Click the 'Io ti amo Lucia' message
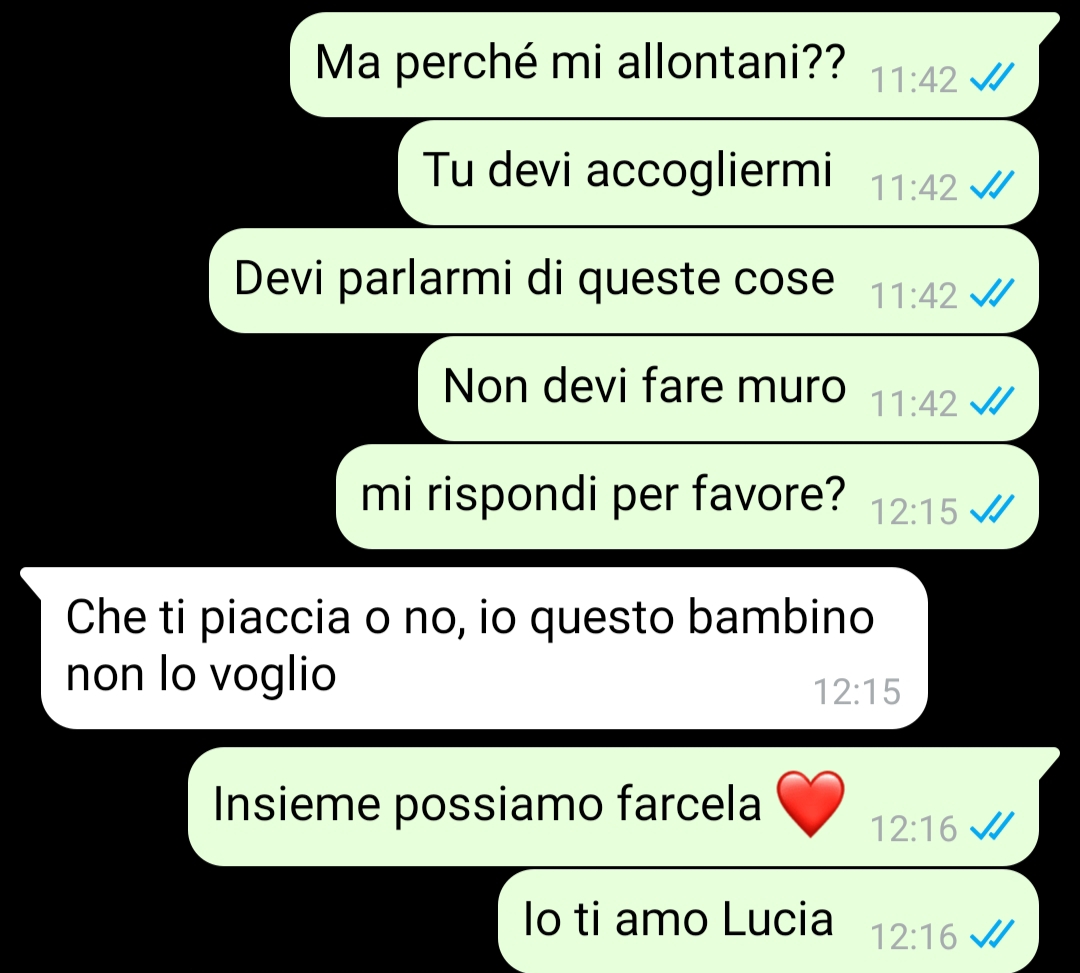 point(768,921)
